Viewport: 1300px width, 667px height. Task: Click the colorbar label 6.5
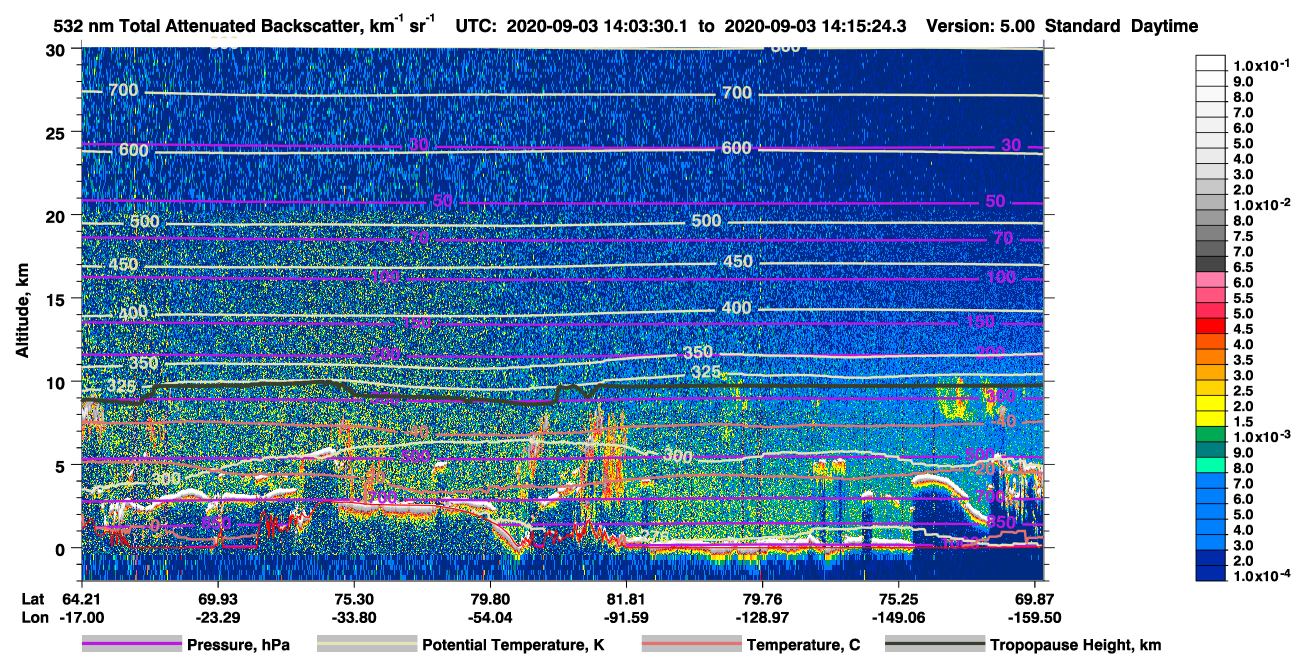[x=1242, y=267]
